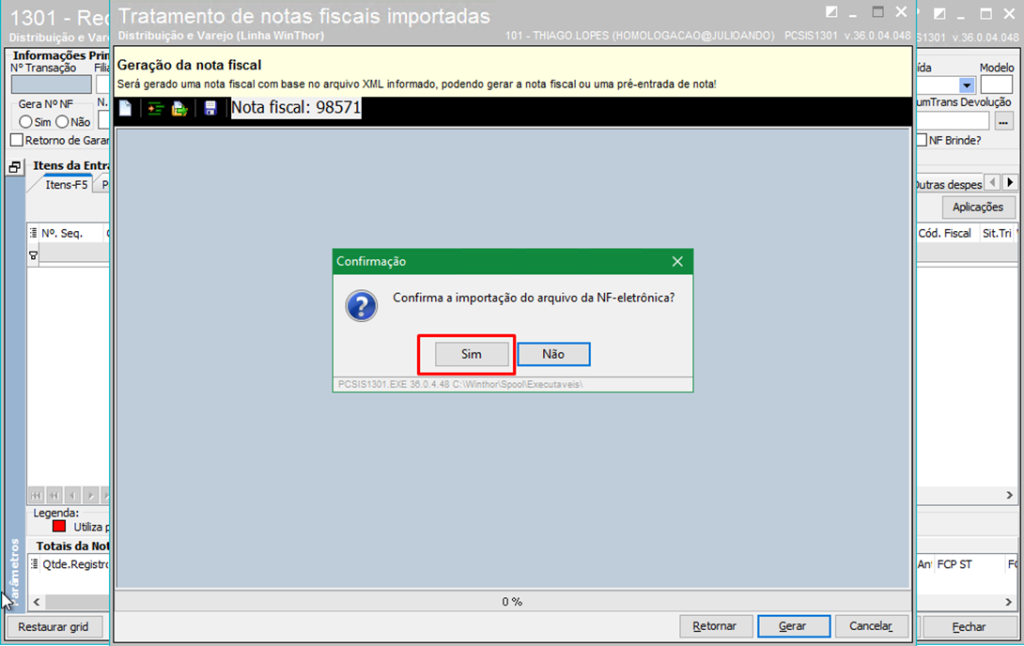This screenshot has height=646, width=1024.
Task: Click the blue question mark icon
Action: pos(361,305)
